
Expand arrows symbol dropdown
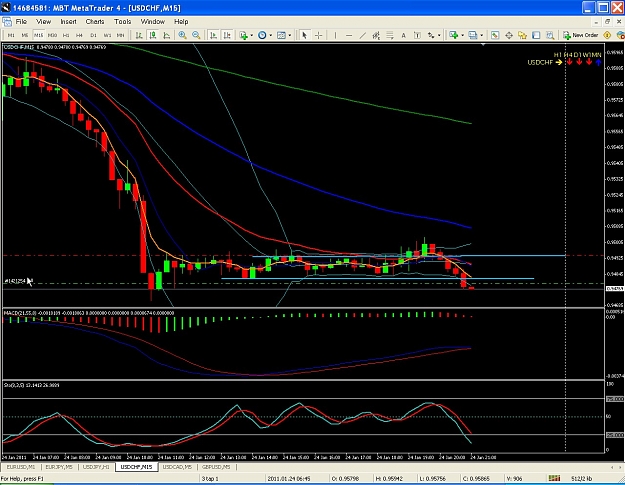click(439, 35)
